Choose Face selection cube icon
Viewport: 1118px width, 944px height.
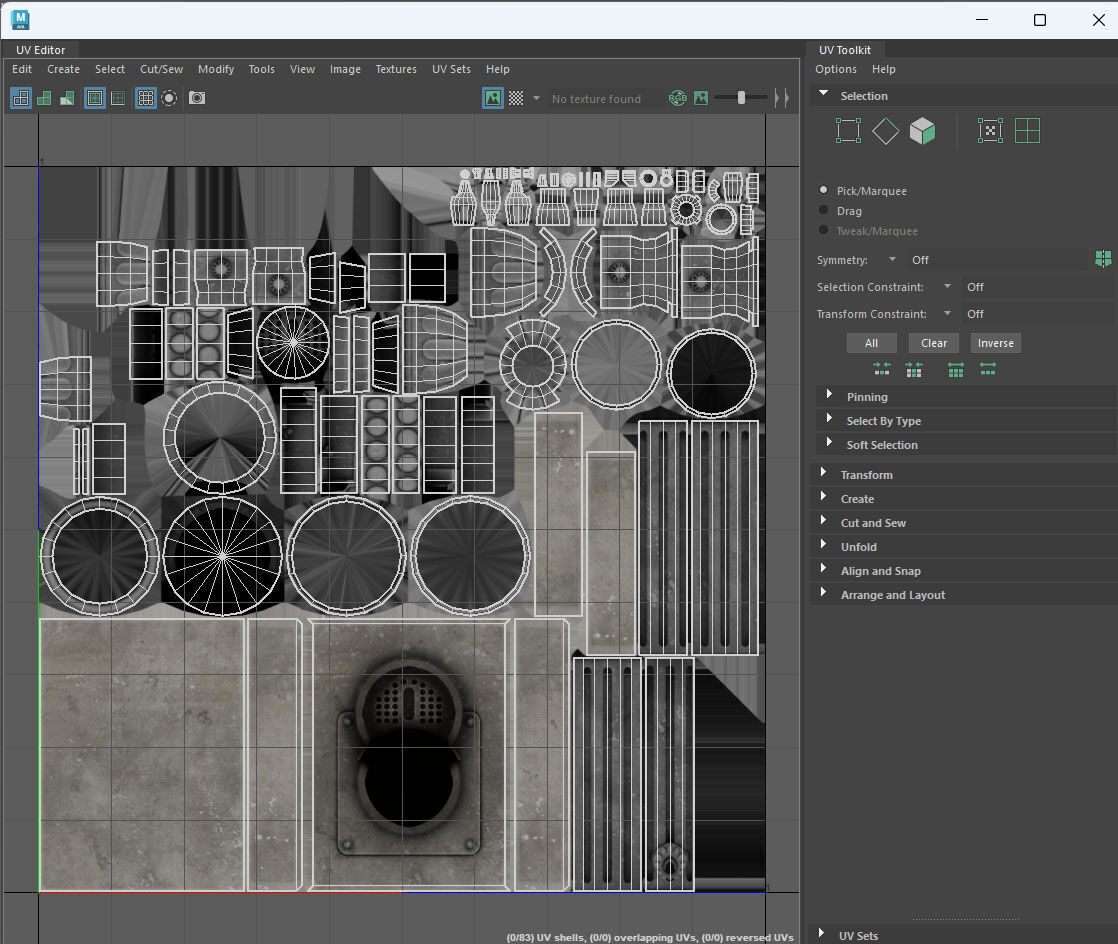pyautogui.click(x=922, y=131)
